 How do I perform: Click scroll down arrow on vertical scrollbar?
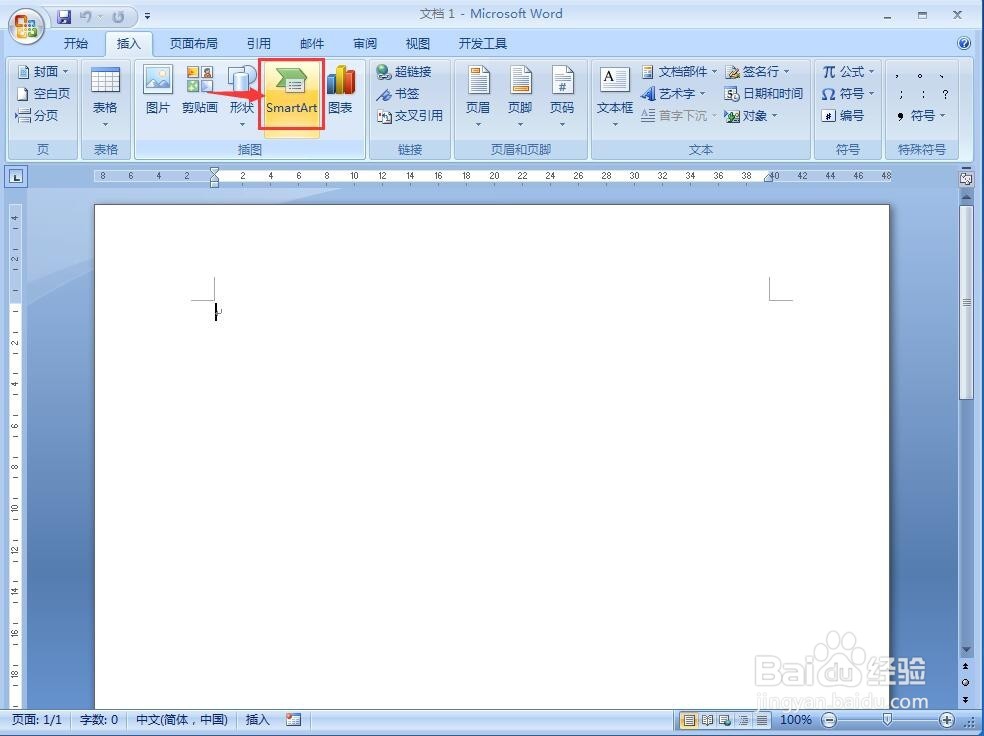[966, 649]
